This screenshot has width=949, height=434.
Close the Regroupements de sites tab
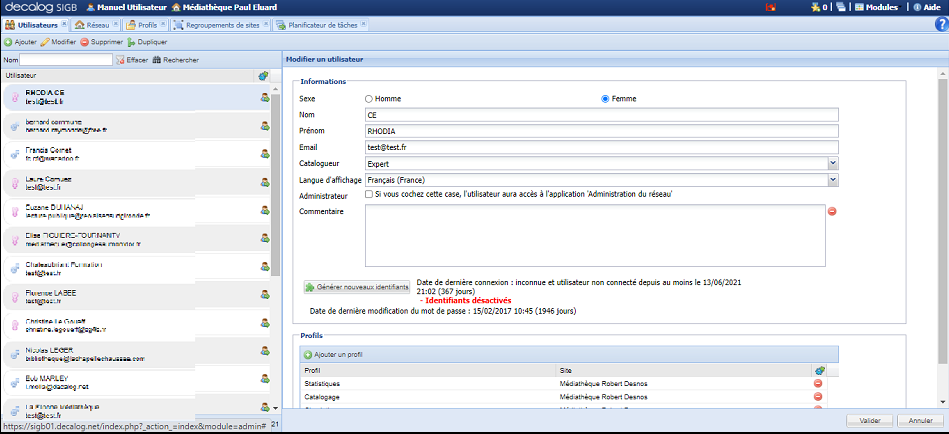265,24
